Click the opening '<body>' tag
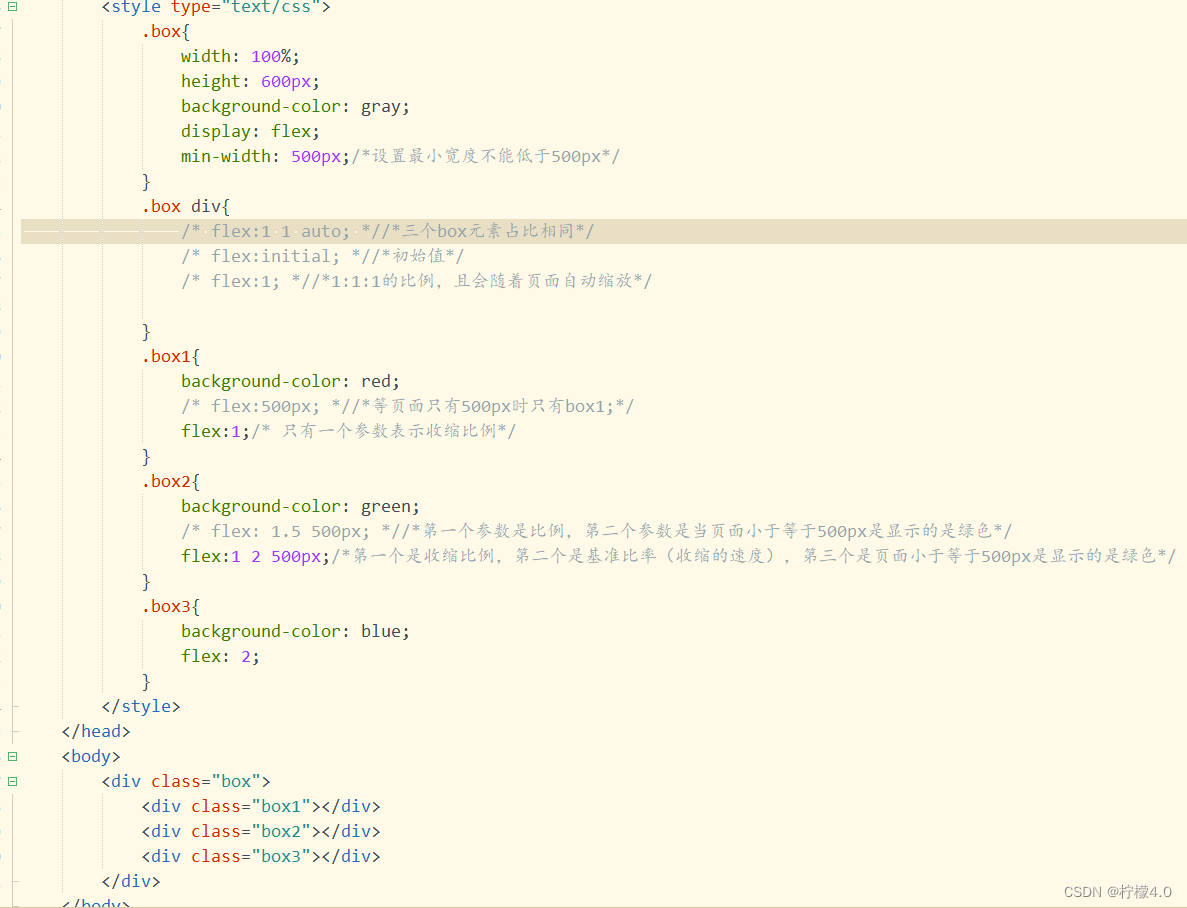This screenshot has height=908, width=1187. tap(91, 756)
